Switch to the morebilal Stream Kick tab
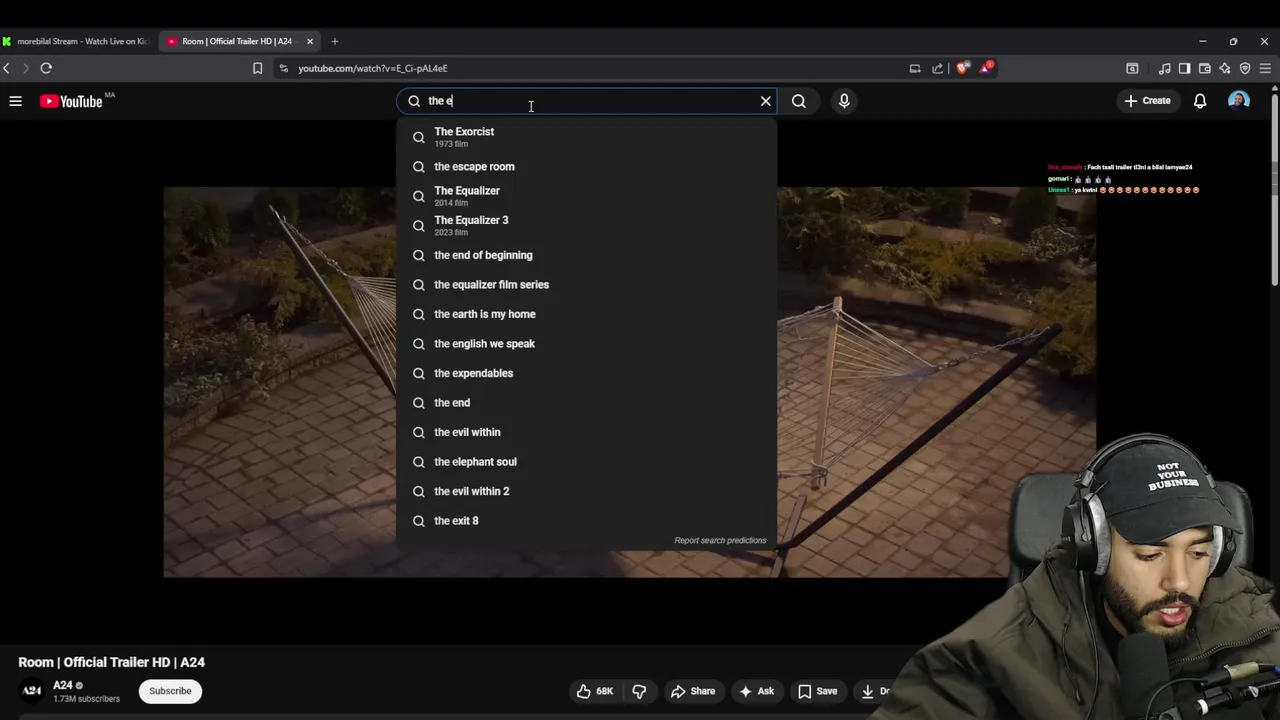The width and height of the screenshot is (1280, 720). [75, 41]
